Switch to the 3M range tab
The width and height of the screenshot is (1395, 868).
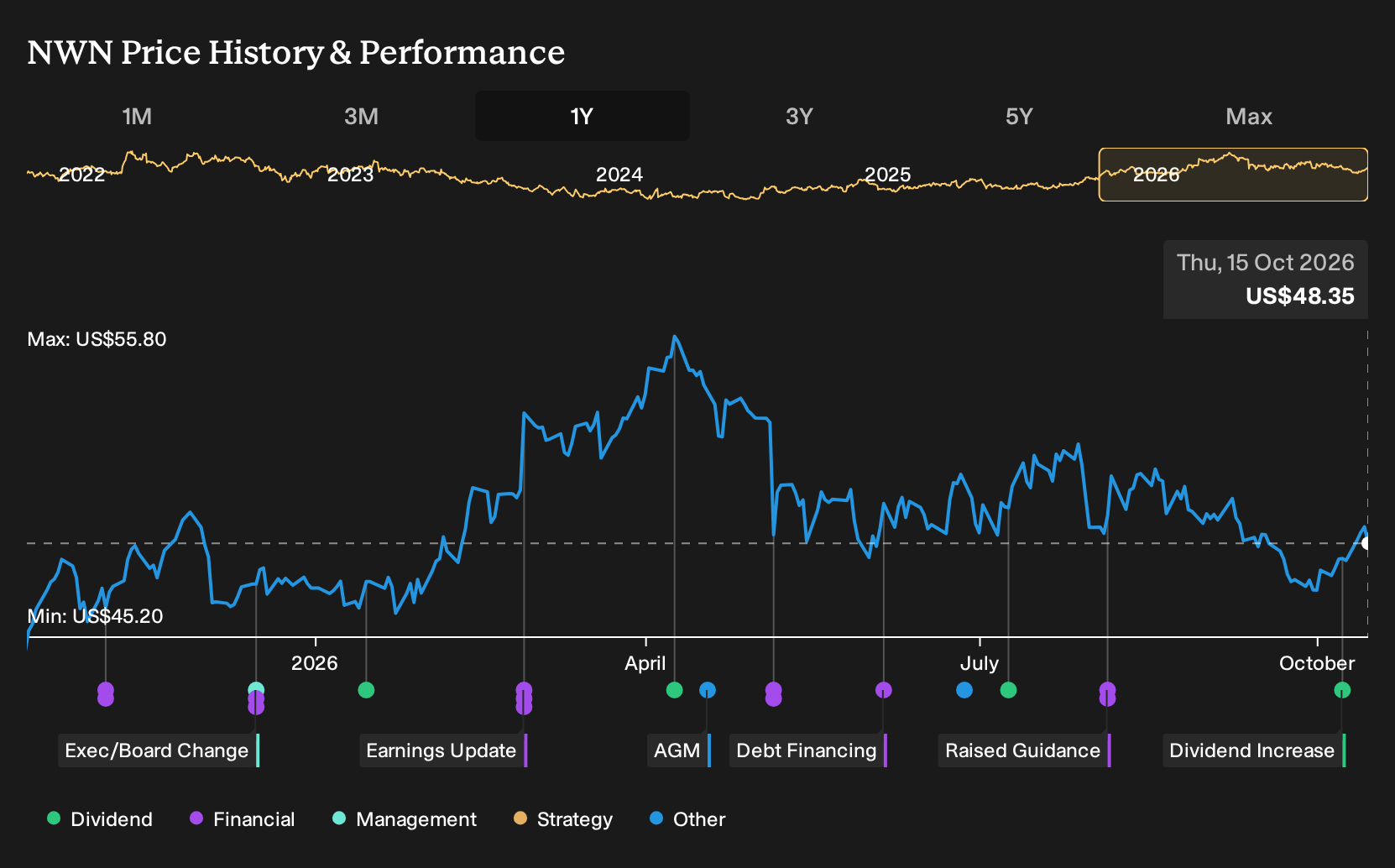[x=361, y=116]
